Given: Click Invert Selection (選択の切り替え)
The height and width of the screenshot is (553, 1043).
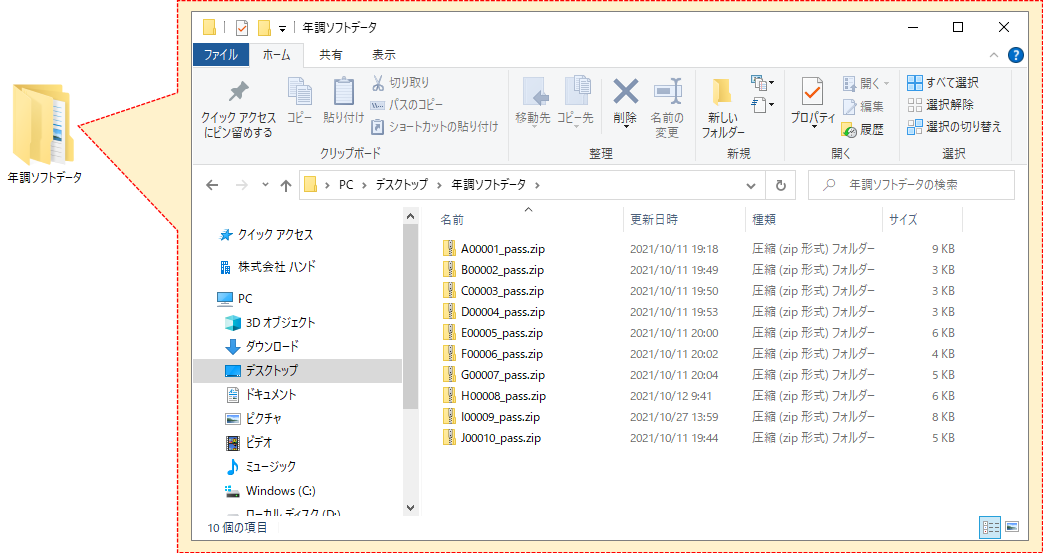Looking at the screenshot, I should coord(955,126).
